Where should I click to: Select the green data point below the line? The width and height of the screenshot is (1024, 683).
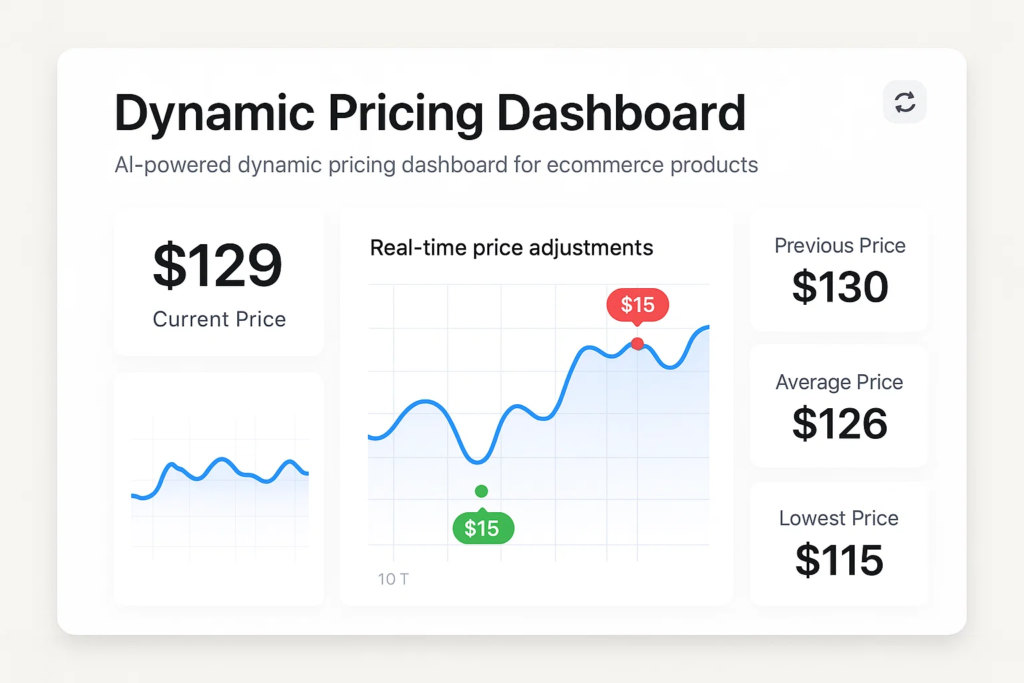(x=481, y=491)
